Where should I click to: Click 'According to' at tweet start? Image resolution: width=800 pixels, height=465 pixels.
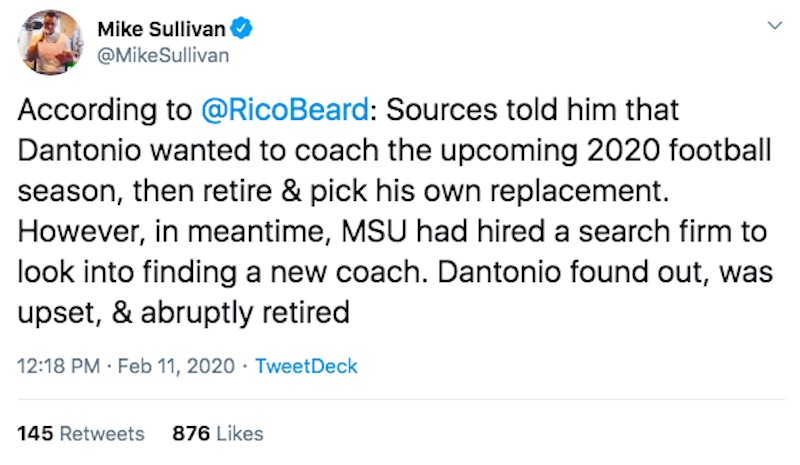[x=105, y=111]
